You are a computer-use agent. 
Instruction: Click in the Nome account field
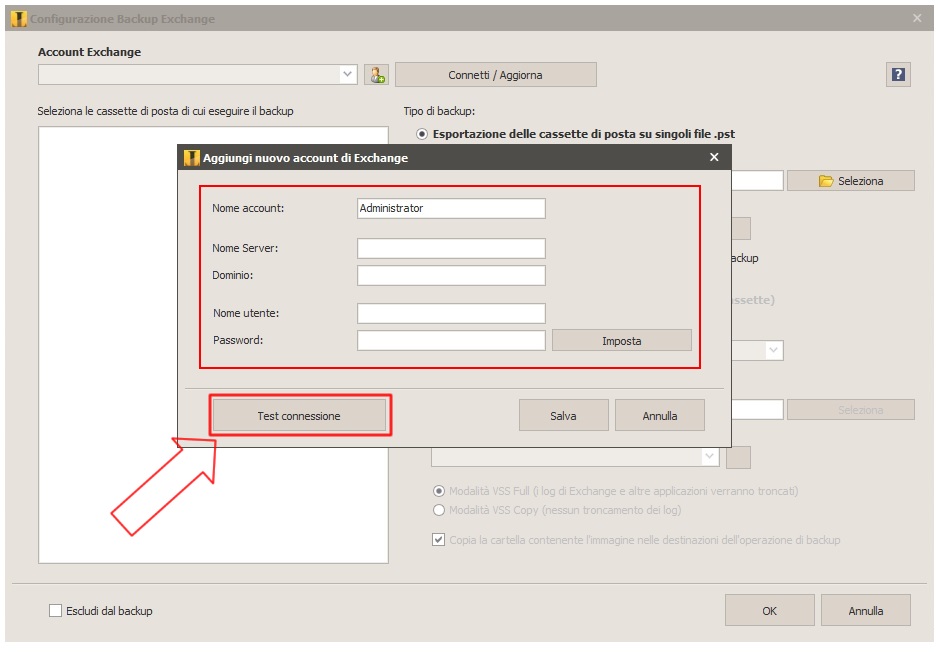point(451,209)
